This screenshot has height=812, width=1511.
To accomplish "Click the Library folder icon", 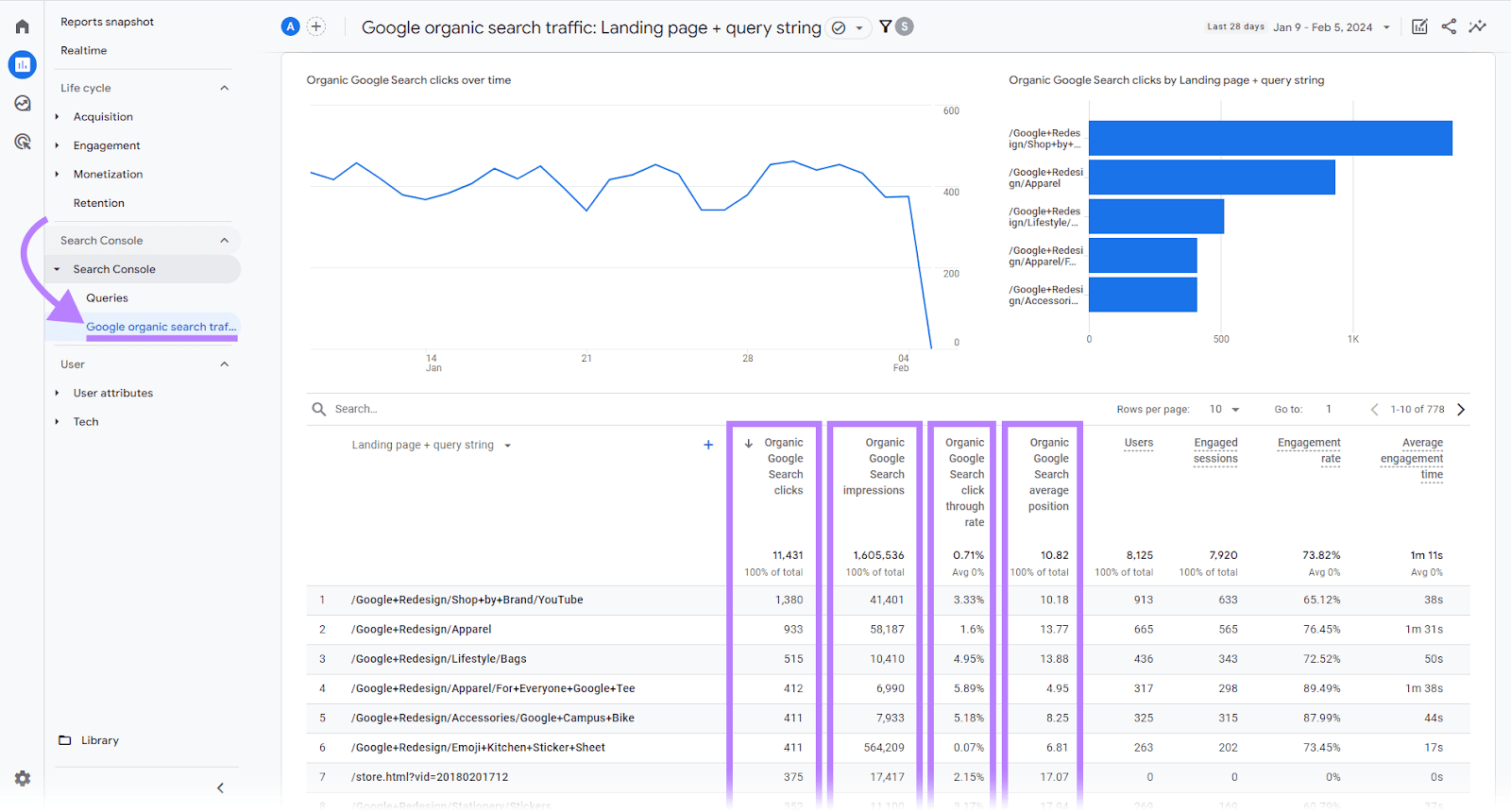I will point(65,740).
